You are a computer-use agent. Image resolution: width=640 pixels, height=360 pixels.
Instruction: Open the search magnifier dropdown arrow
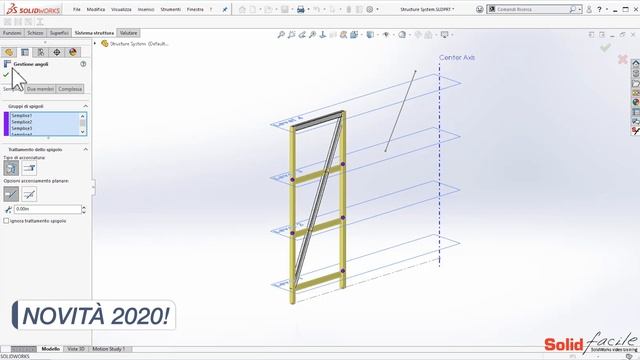580,9
